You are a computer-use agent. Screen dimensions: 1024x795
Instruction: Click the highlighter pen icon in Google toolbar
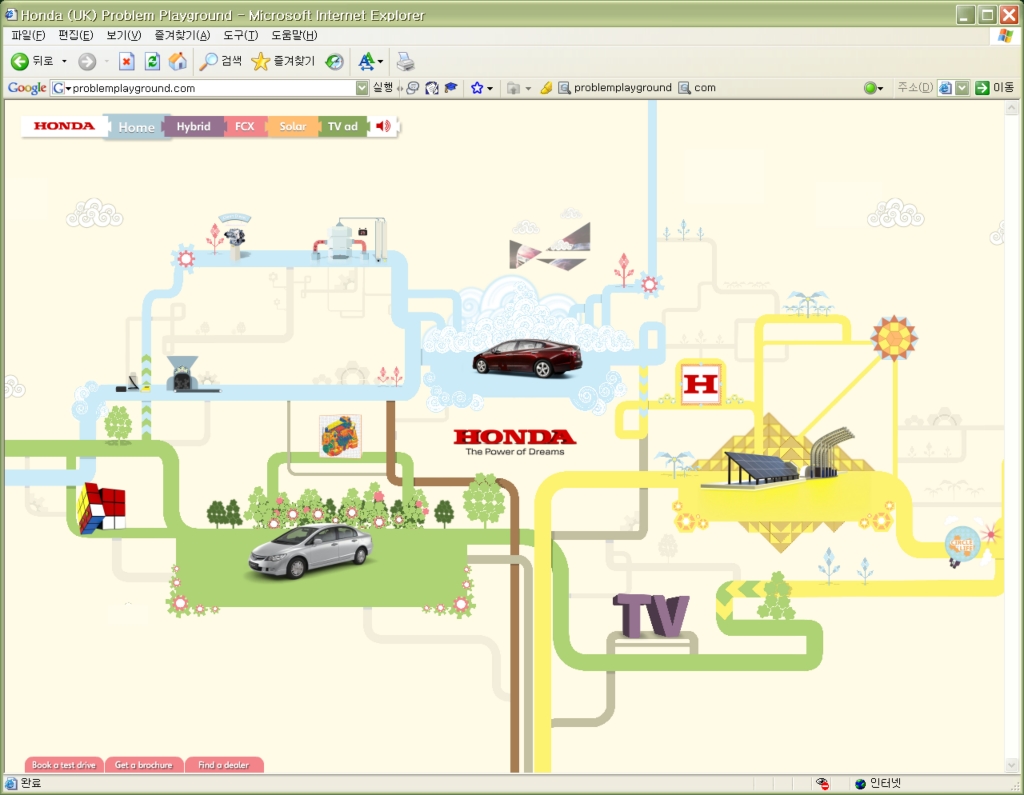pos(547,88)
